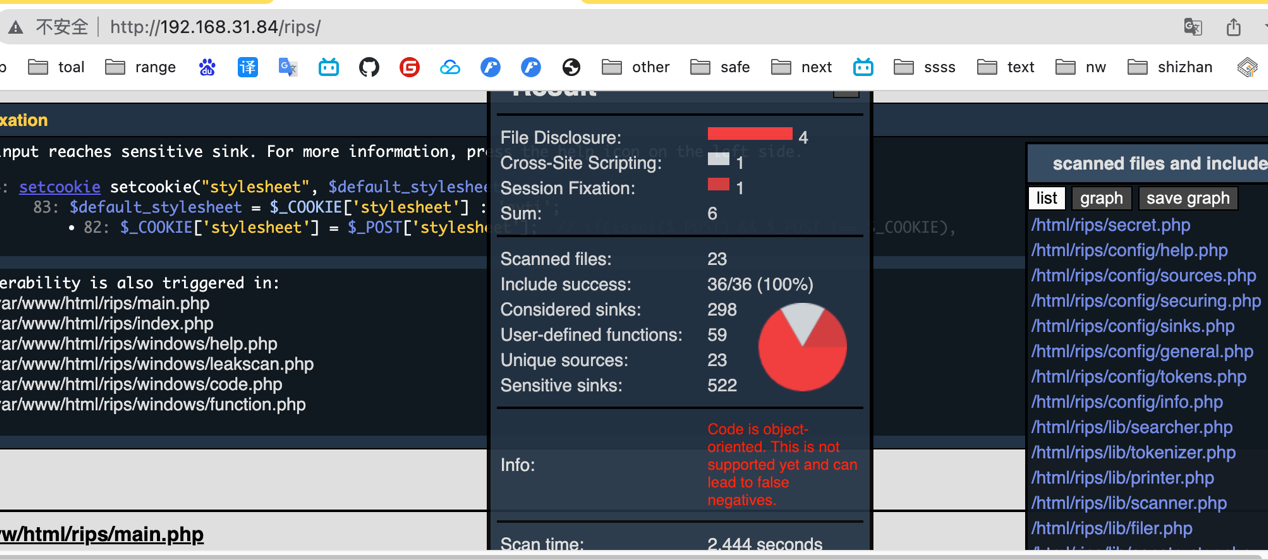Click the object-oriented code warning text
Screen dimensions: 1268x559
click(x=782, y=465)
